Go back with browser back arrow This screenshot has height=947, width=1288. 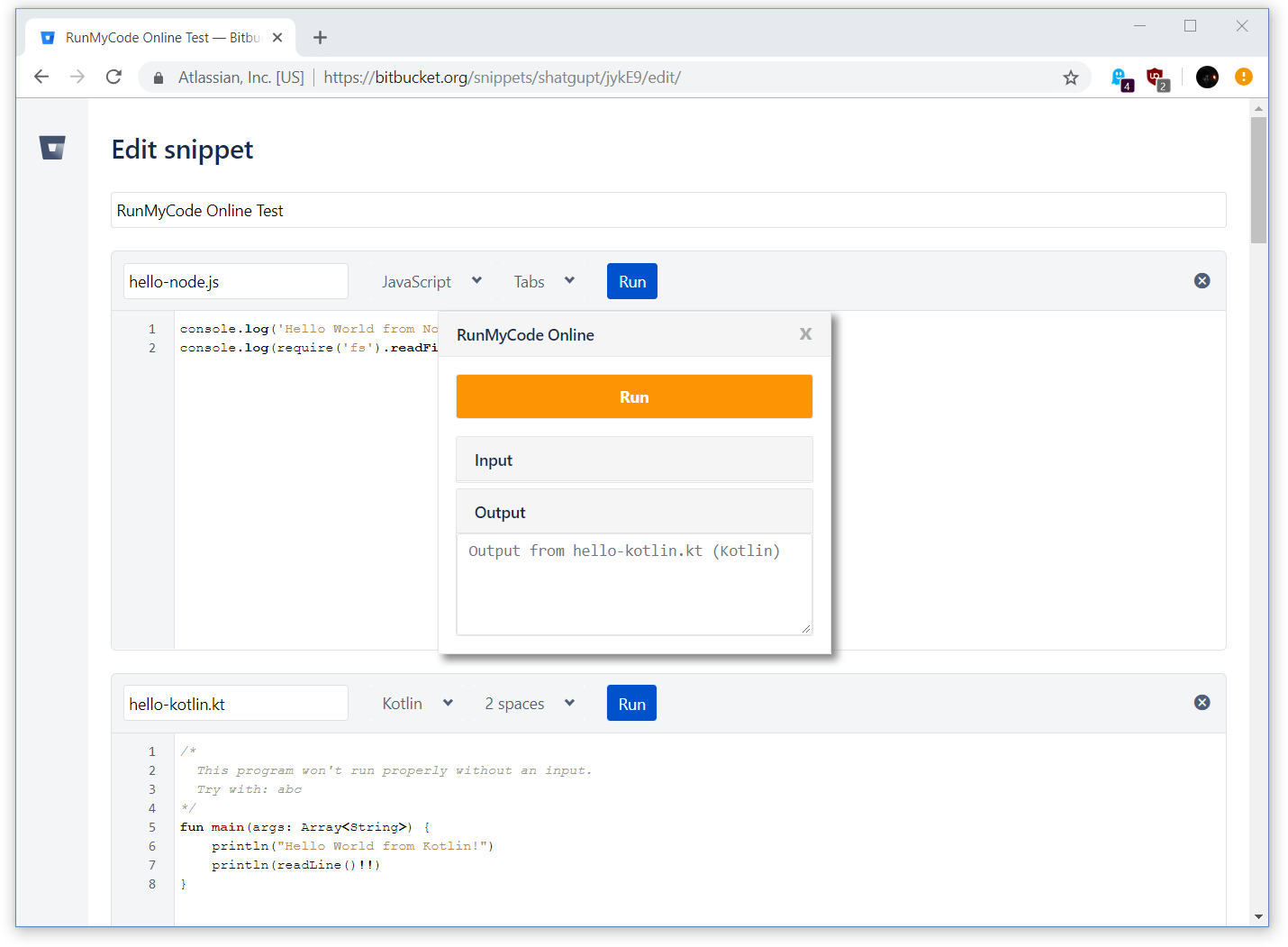(x=41, y=77)
